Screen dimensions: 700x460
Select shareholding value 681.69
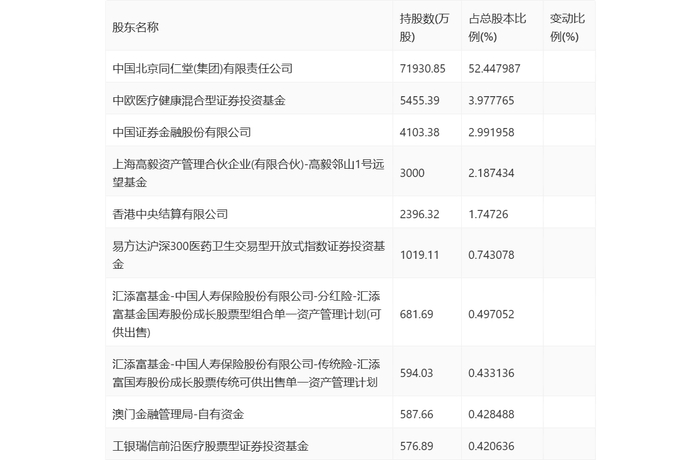(417, 314)
